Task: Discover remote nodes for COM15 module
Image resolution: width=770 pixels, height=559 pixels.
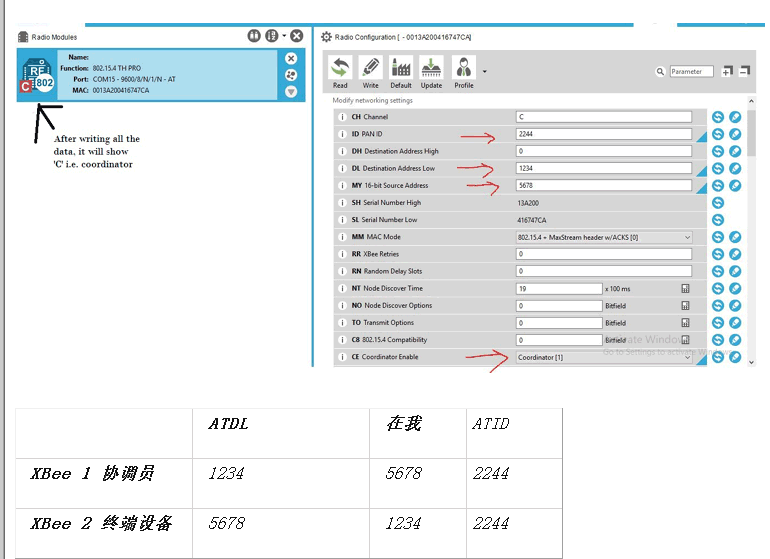Action: click(x=291, y=75)
